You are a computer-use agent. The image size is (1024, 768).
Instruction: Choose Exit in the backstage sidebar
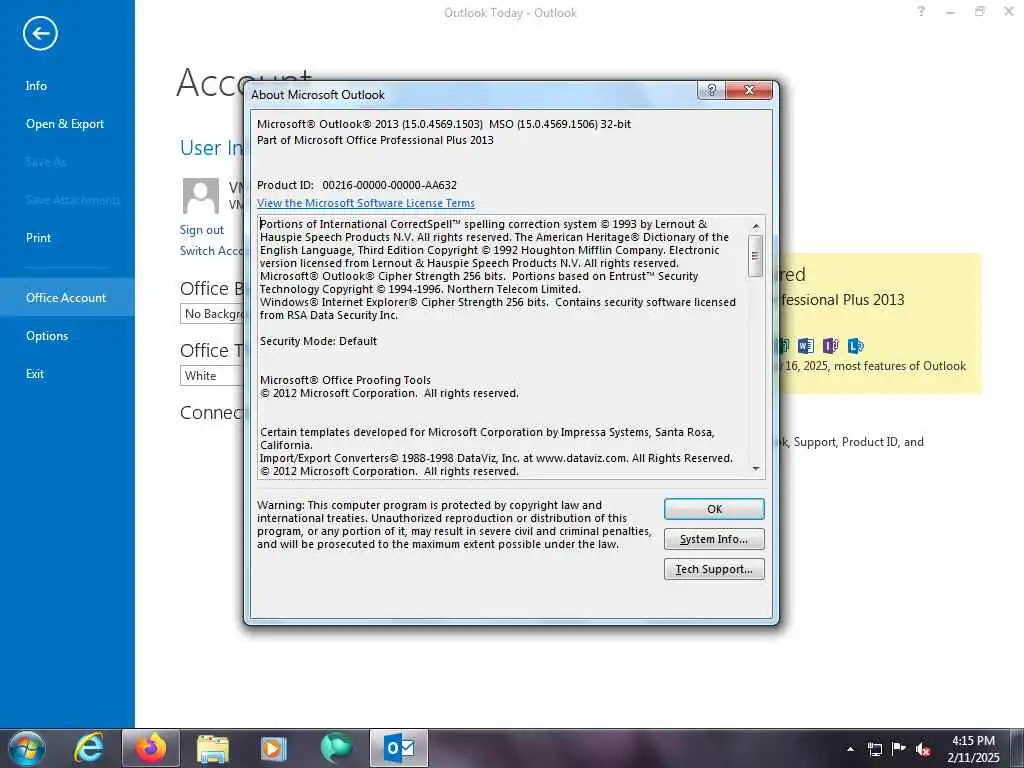(35, 374)
